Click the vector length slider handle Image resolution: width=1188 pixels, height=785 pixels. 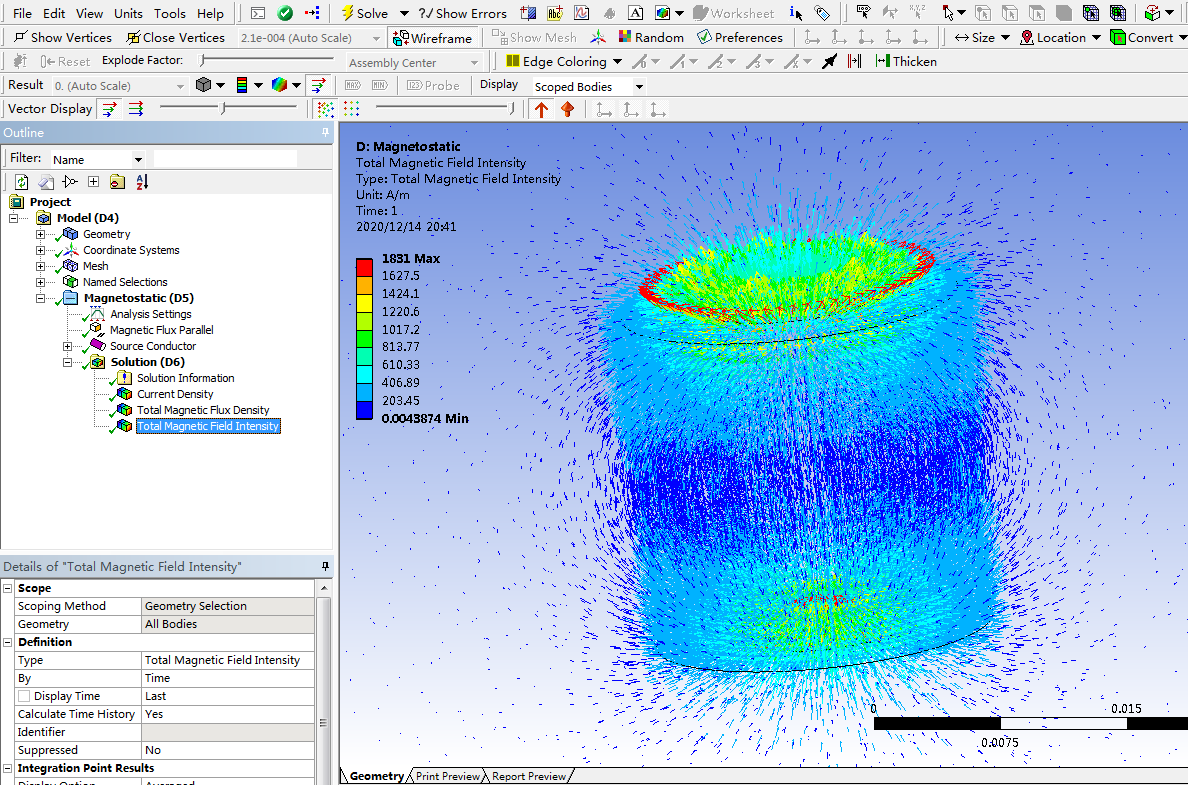[223, 108]
